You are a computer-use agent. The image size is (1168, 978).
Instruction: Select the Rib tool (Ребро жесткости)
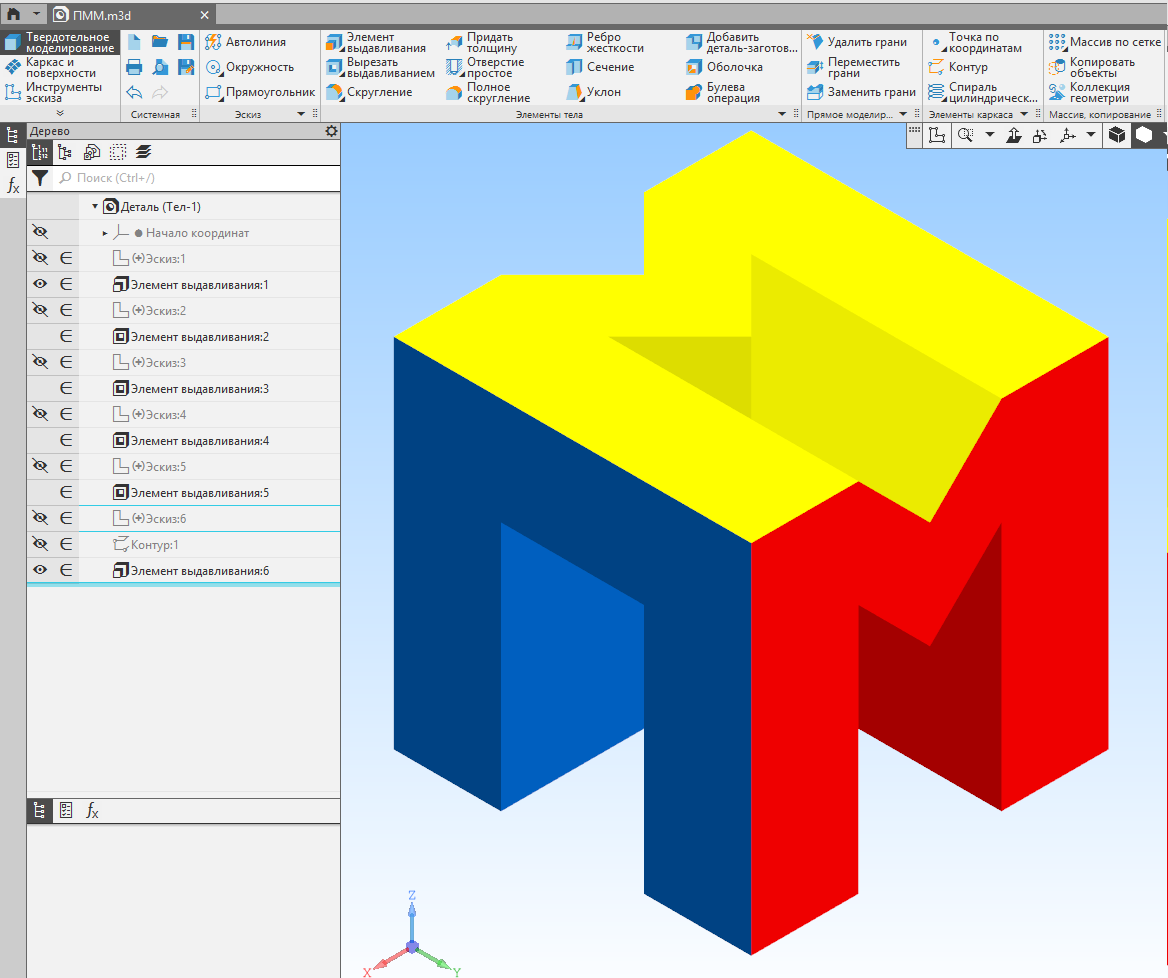[604, 42]
